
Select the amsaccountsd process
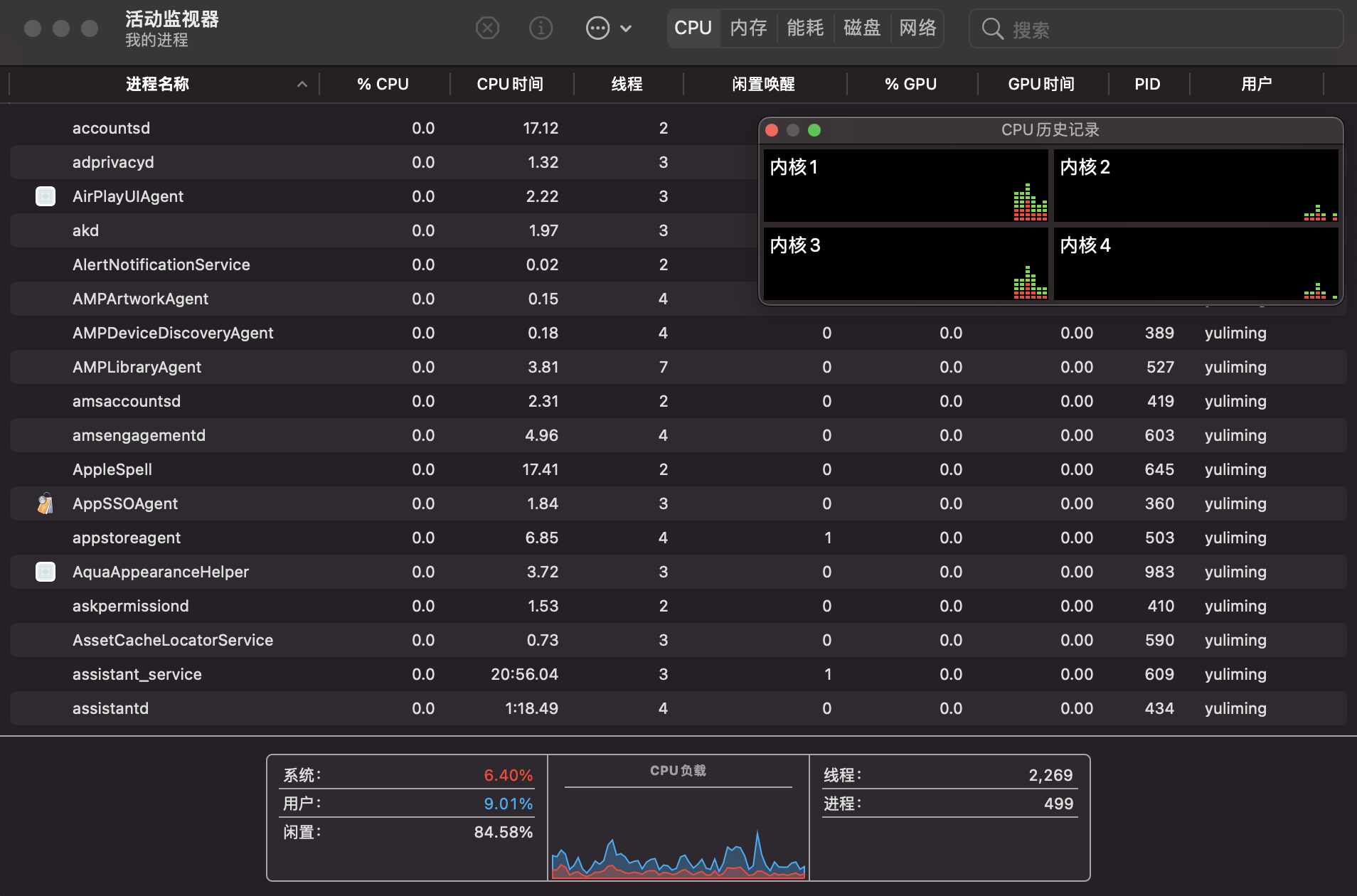678,401
